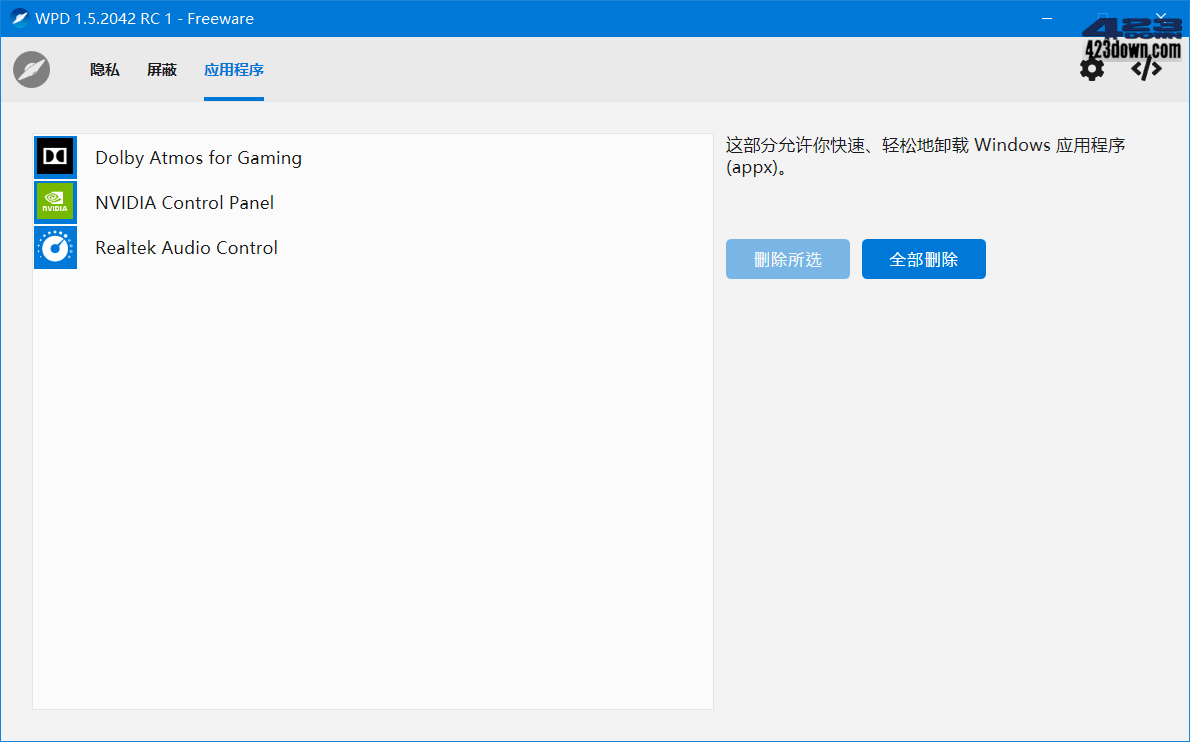Click the NVIDIA Control Panel icon
This screenshot has width=1190, height=742.
coord(55,201)
